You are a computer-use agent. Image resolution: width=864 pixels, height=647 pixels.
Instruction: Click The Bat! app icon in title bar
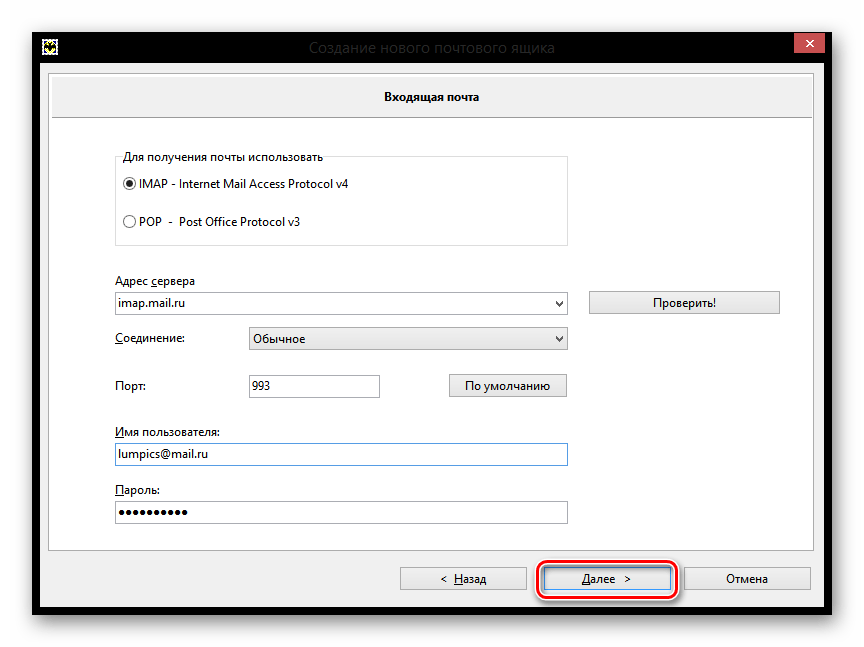[x=48, y=47]
